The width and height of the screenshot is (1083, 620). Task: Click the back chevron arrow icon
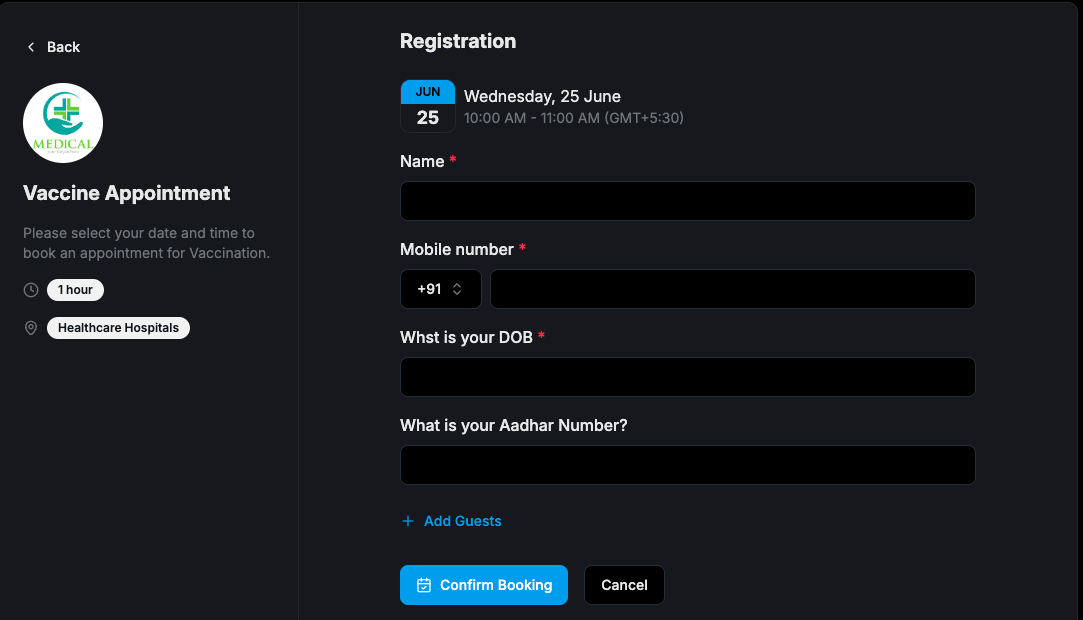(x=30, y=47)
